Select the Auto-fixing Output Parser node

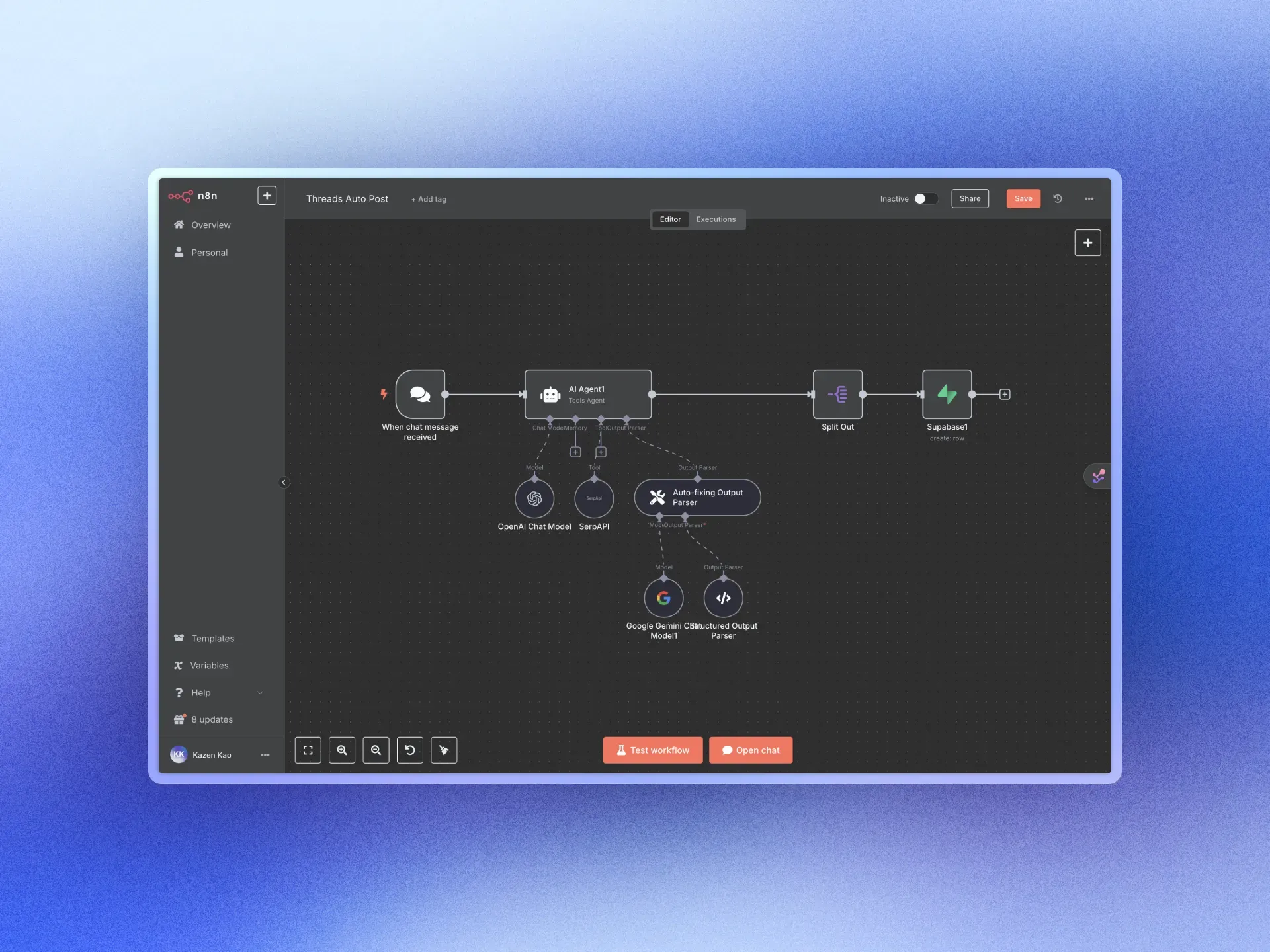point(697,497)
